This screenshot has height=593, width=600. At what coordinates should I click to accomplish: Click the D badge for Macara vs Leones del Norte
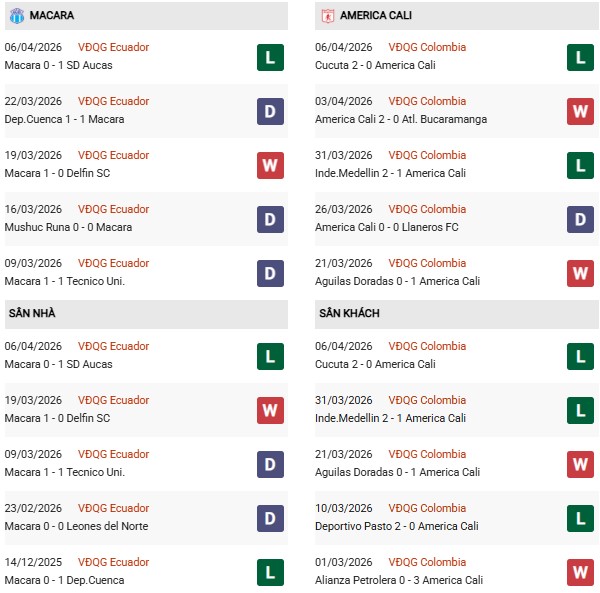click(270, 518)
